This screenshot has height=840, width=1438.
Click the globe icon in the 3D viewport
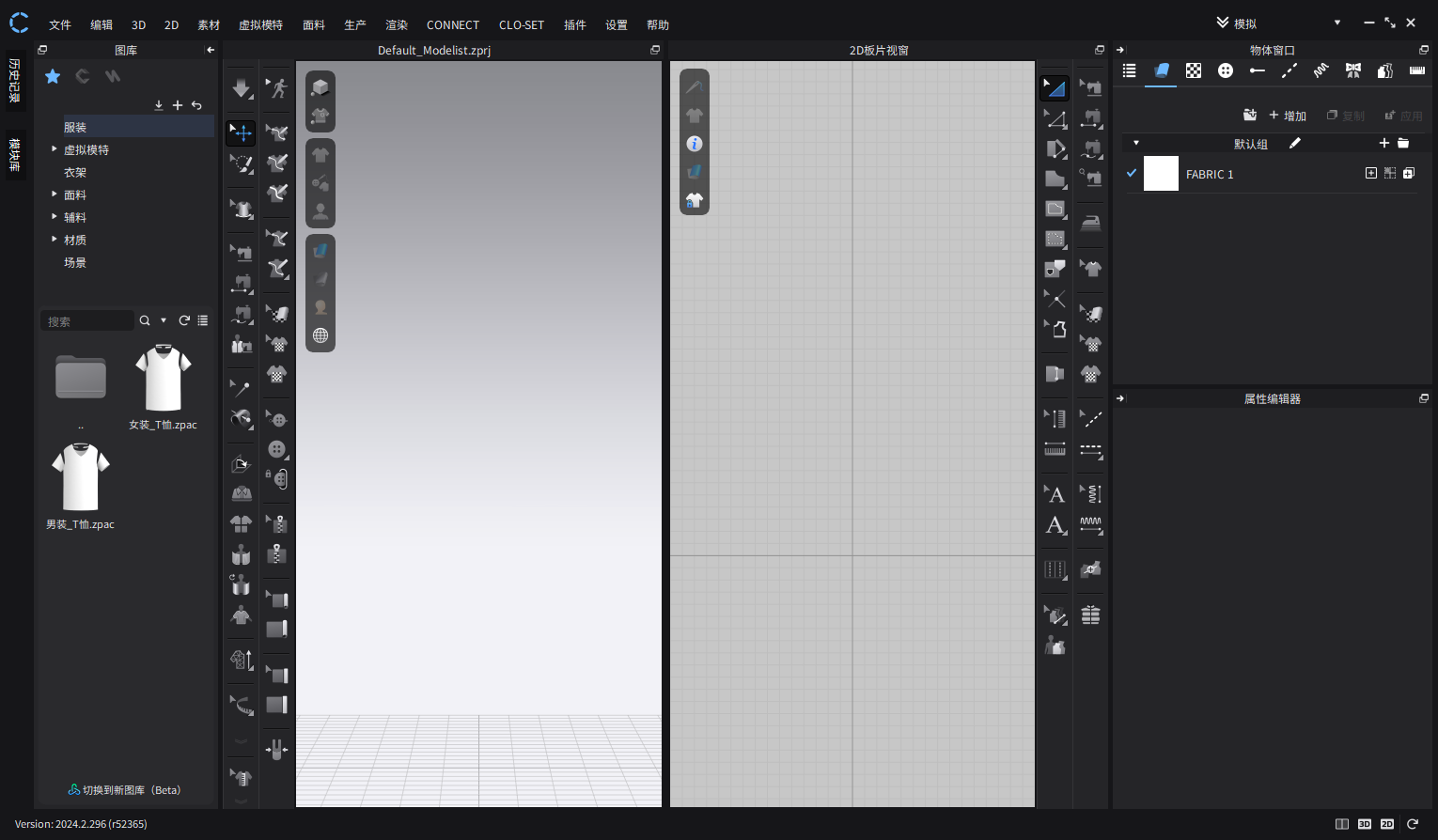click(x=320, y=335)
